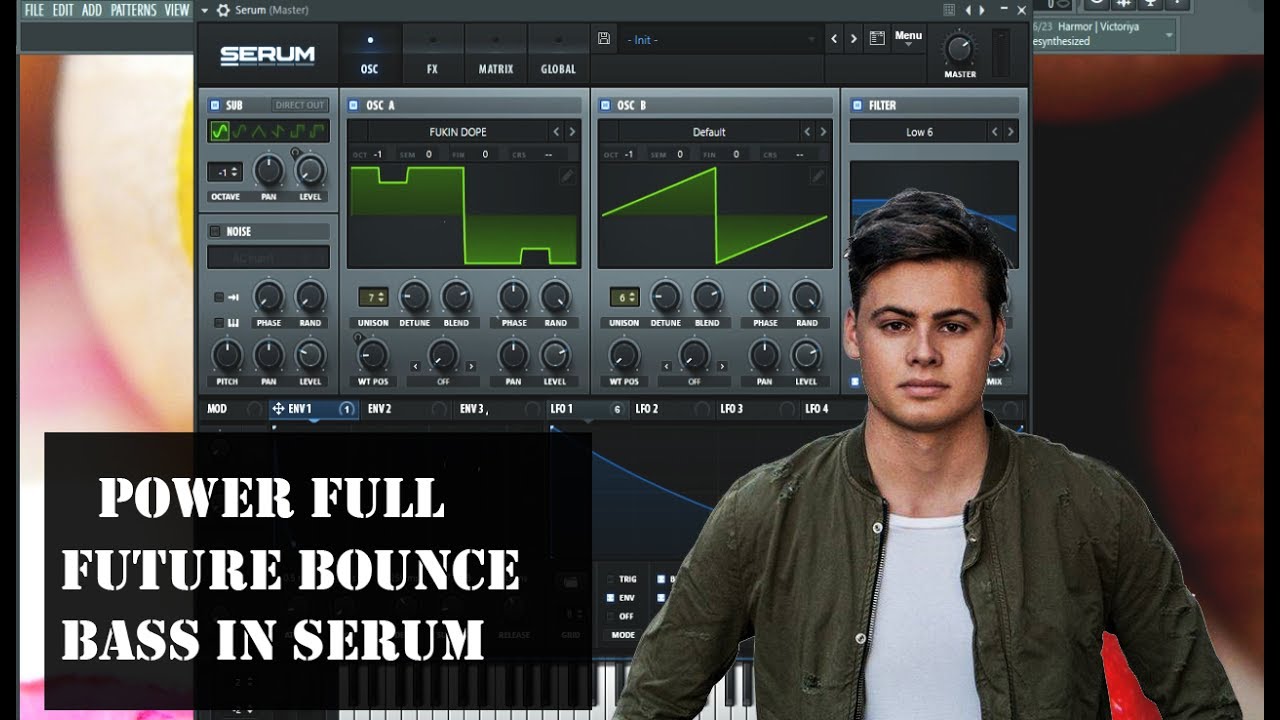1280x720 pixels.
Task: Go to next preset arrow
Action: tap(853, 38)
